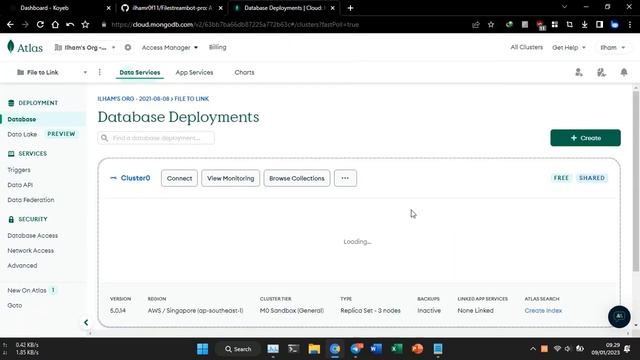Open PowerPoint from the taskbar
Viewport: 640px width, 360px height.
tap(417, 349)
